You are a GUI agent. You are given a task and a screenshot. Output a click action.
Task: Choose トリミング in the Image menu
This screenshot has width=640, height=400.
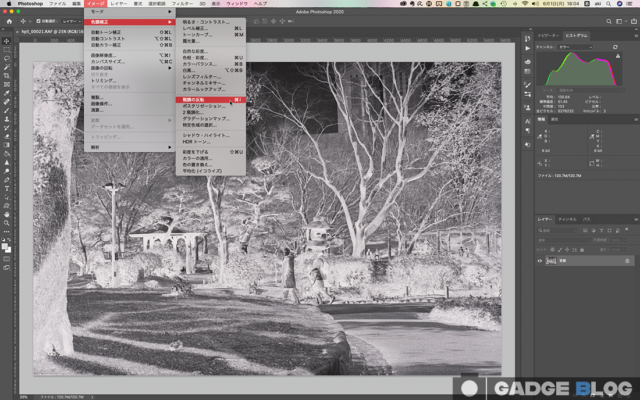pos(130,81)
